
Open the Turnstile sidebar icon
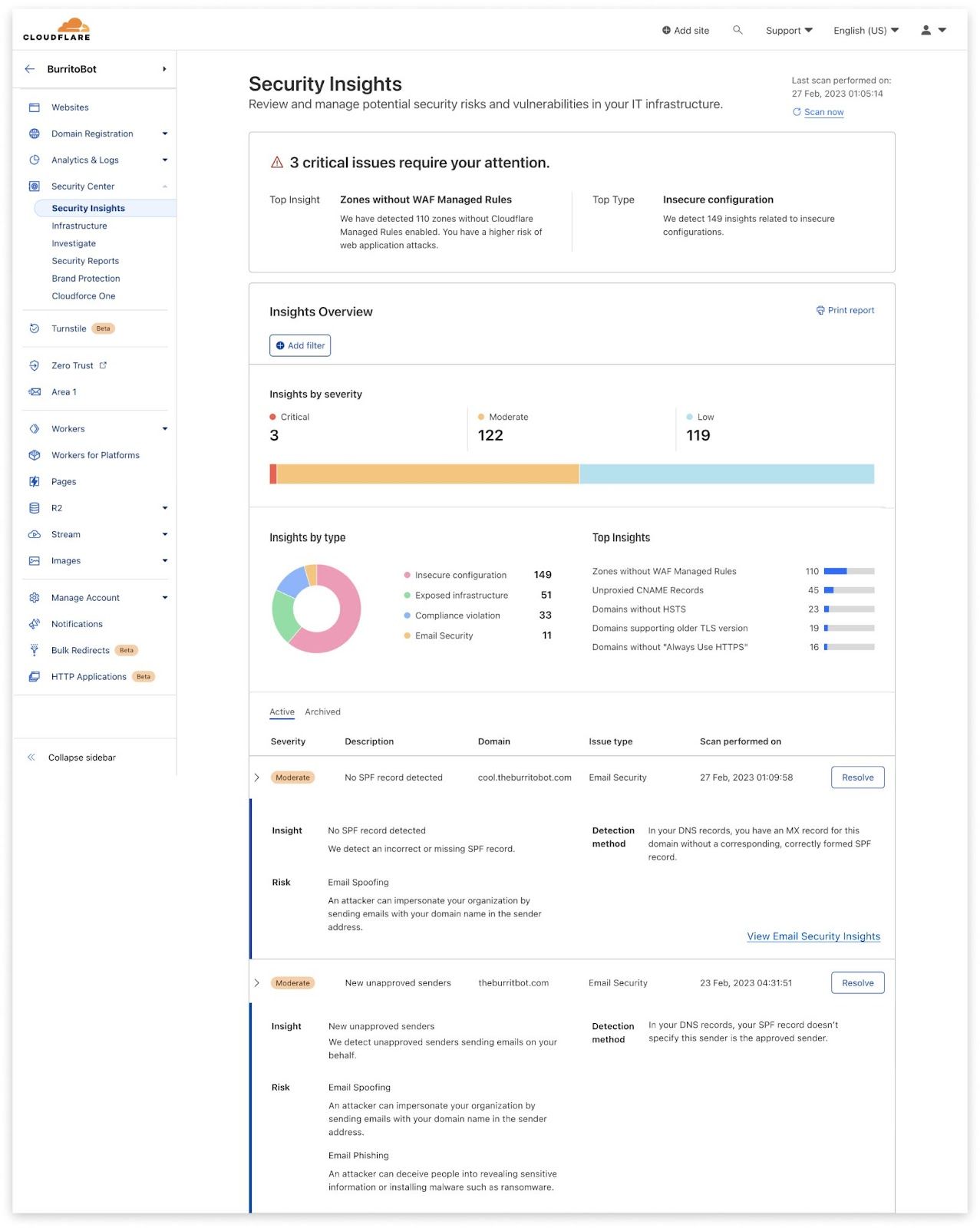35,328
